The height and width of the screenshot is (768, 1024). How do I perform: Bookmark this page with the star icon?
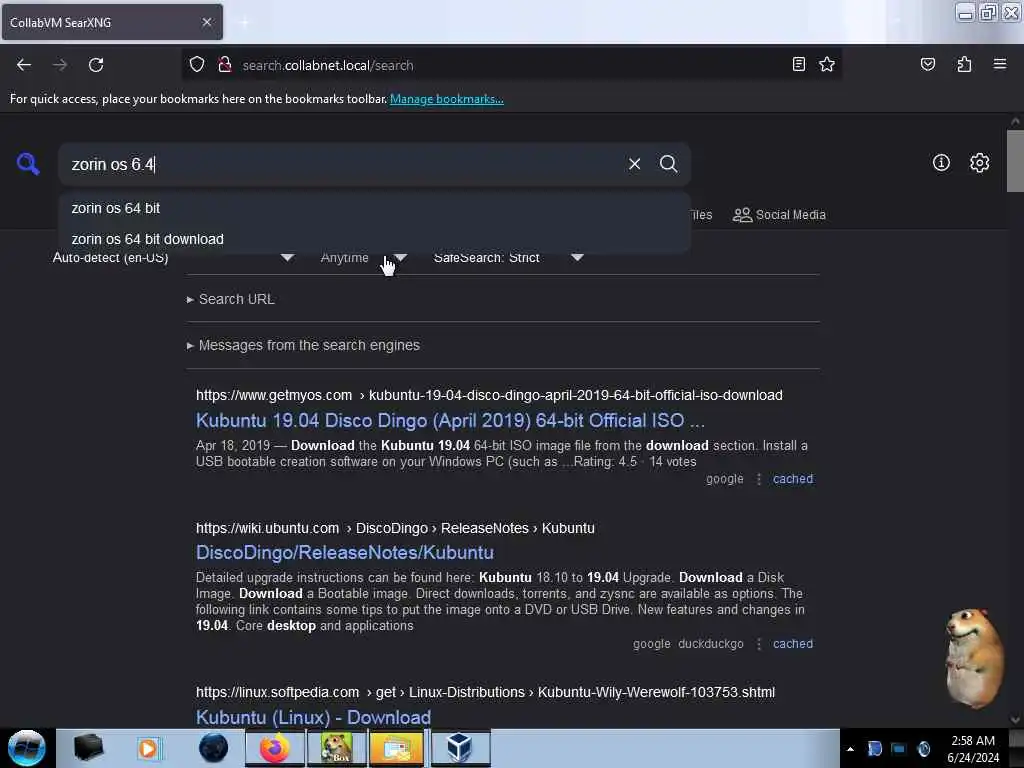coord(827,64)
